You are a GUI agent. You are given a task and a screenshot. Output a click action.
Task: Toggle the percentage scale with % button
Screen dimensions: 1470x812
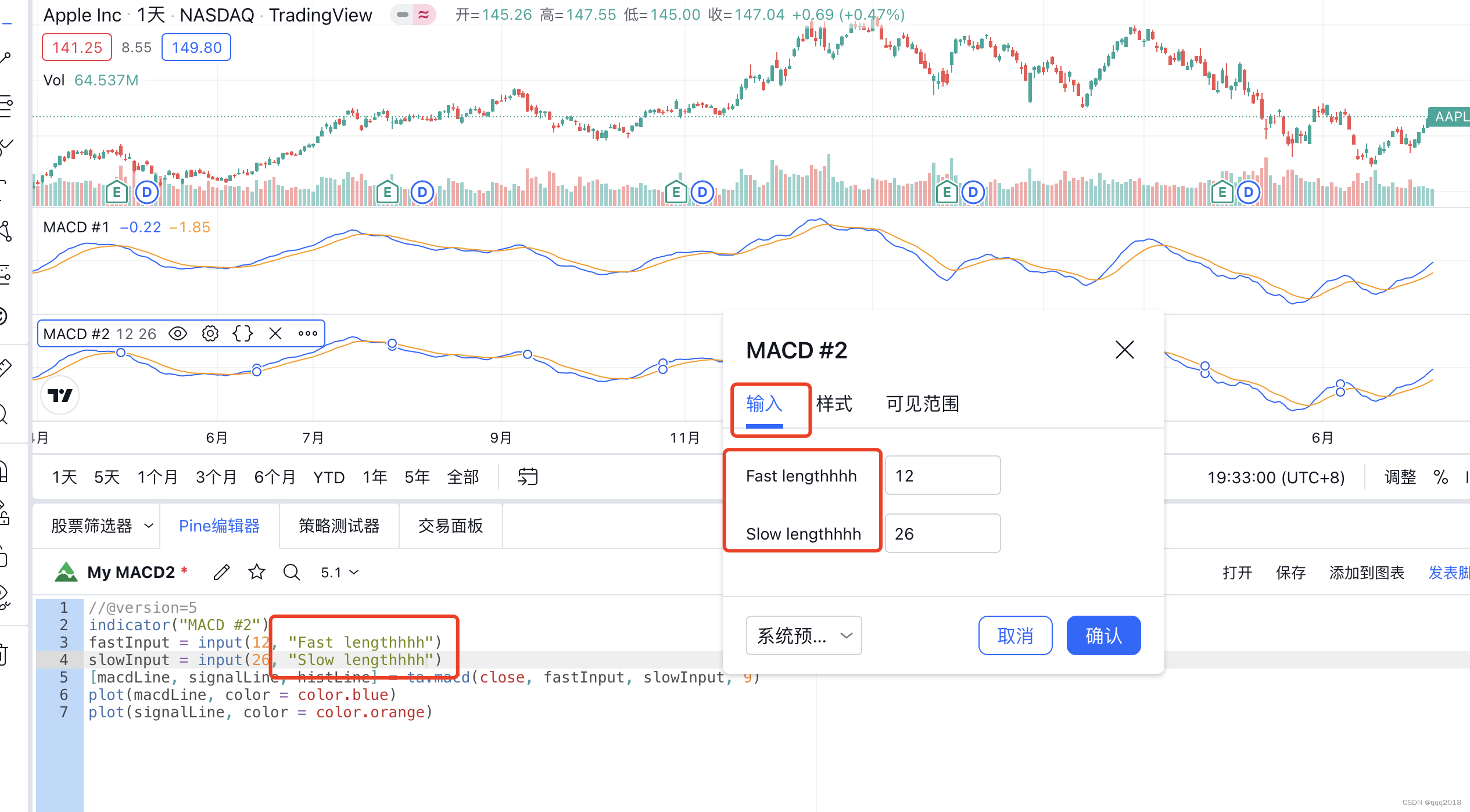coord(1440,477)
